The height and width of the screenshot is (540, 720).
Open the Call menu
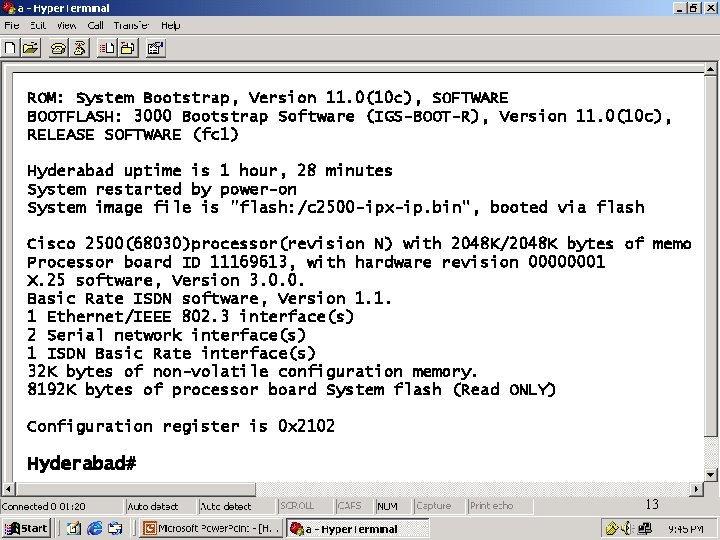point(95,26)
